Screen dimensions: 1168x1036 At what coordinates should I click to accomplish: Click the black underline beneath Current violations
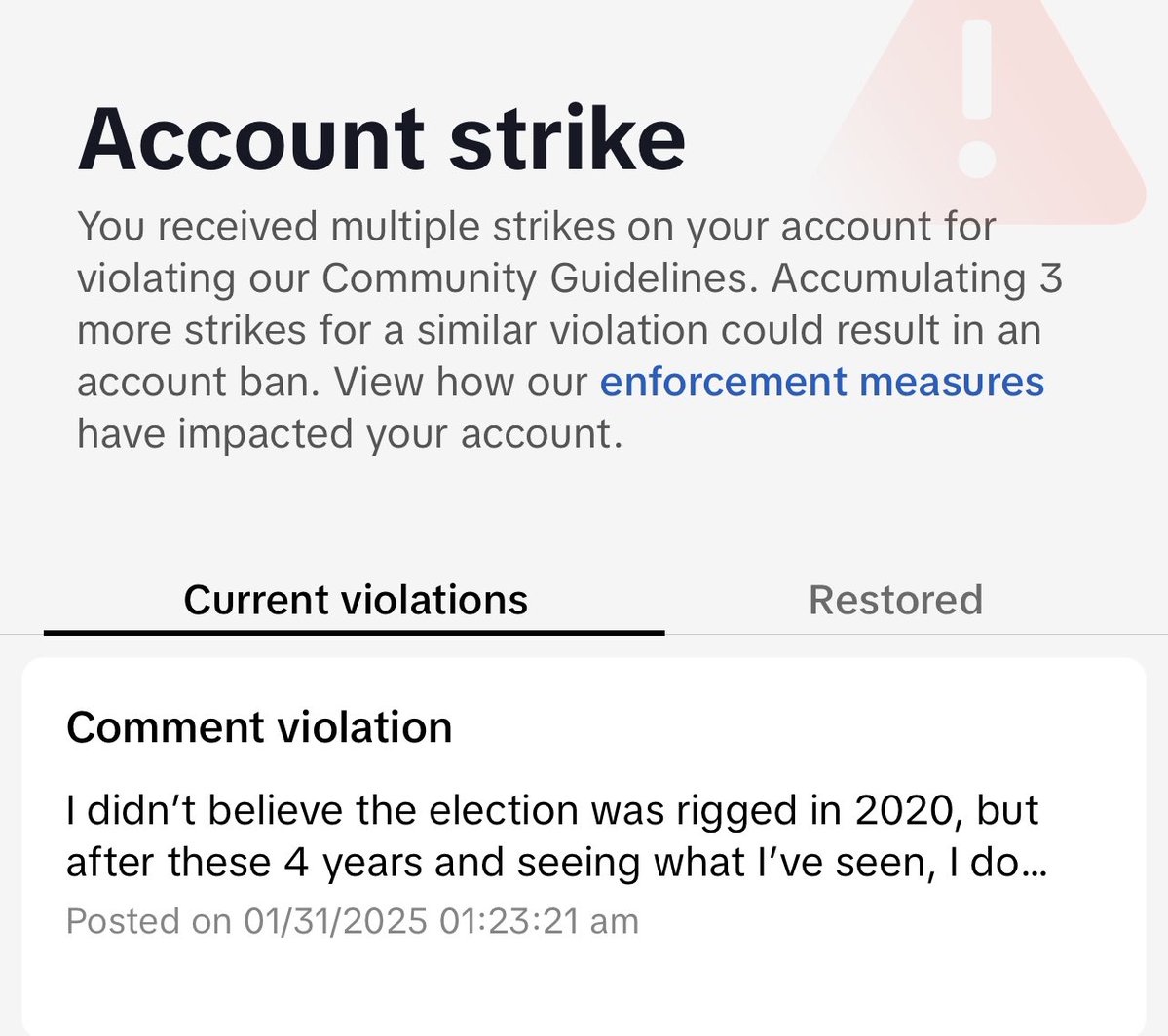355,633
